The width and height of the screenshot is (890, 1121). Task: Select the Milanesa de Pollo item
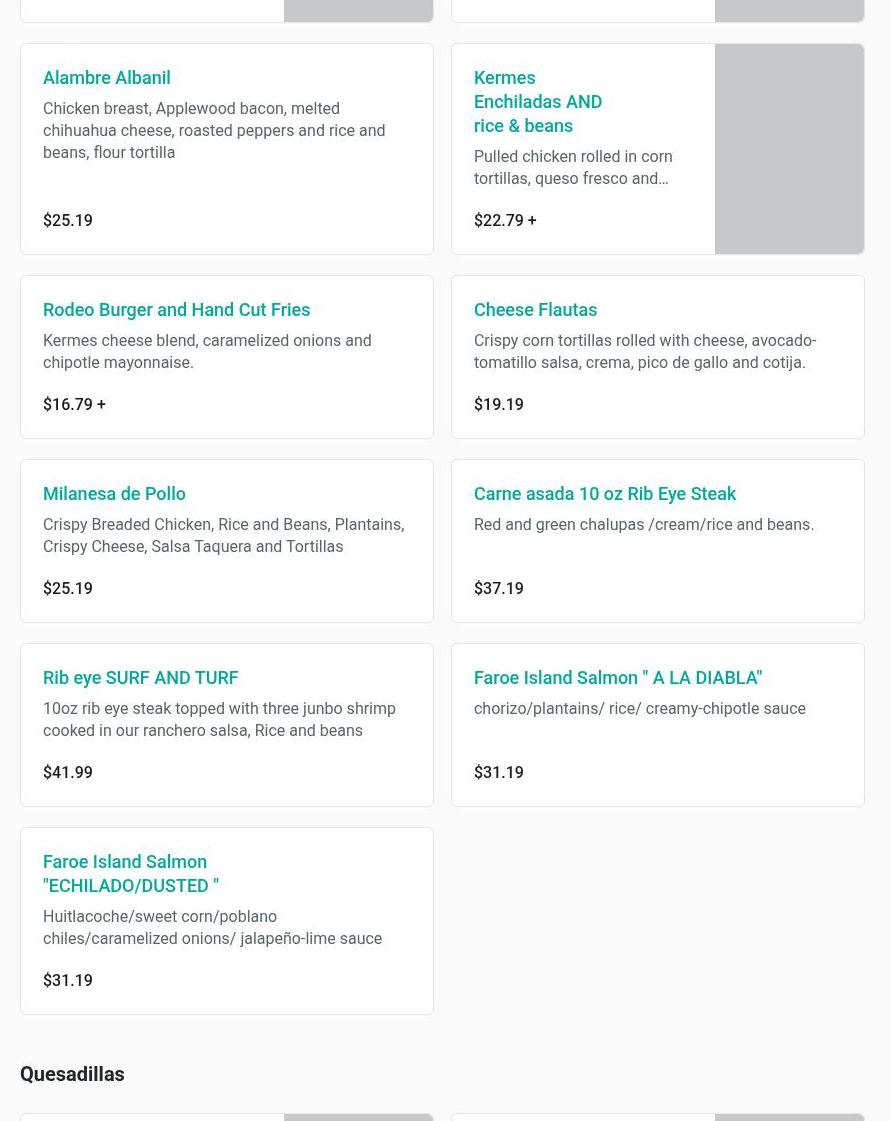(x=114, y=494)
